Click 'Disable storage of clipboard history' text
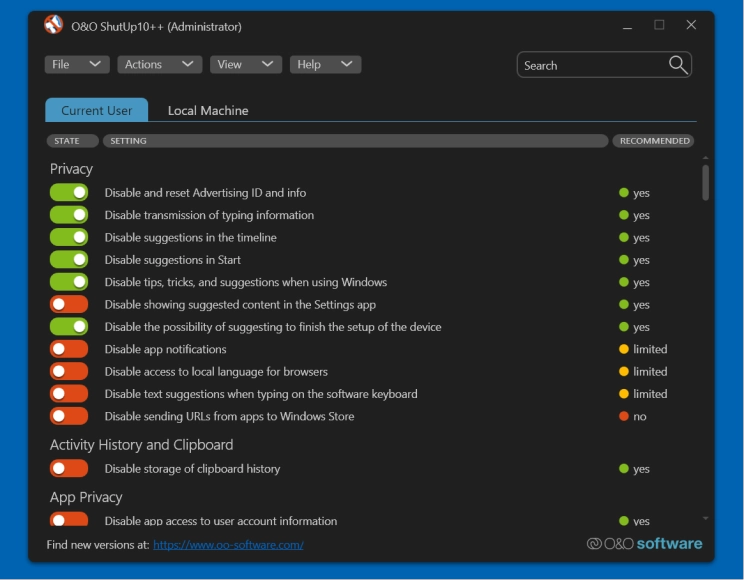Viewport: 744px width, 580px height. coord(192,469)
